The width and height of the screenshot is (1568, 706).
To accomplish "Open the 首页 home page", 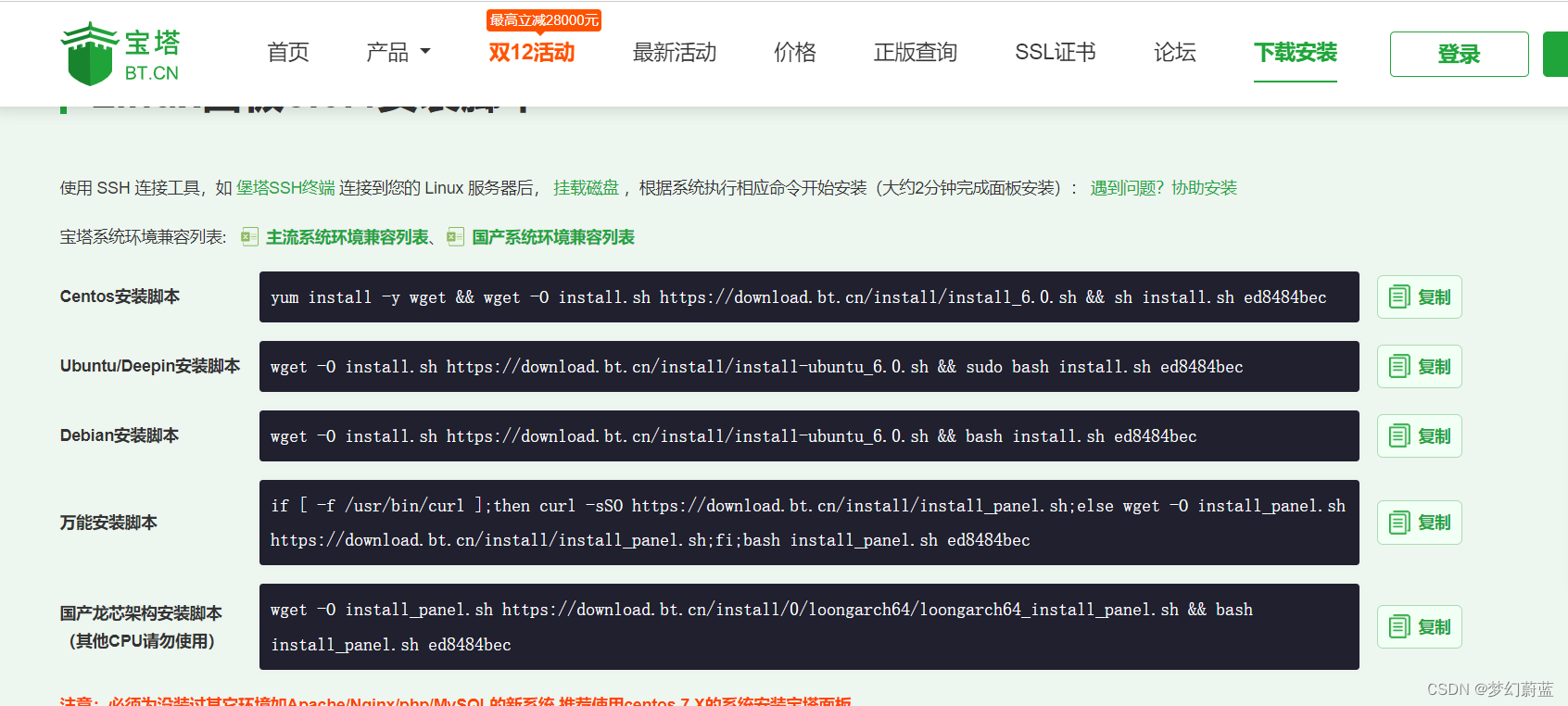I will click(288, 53).
